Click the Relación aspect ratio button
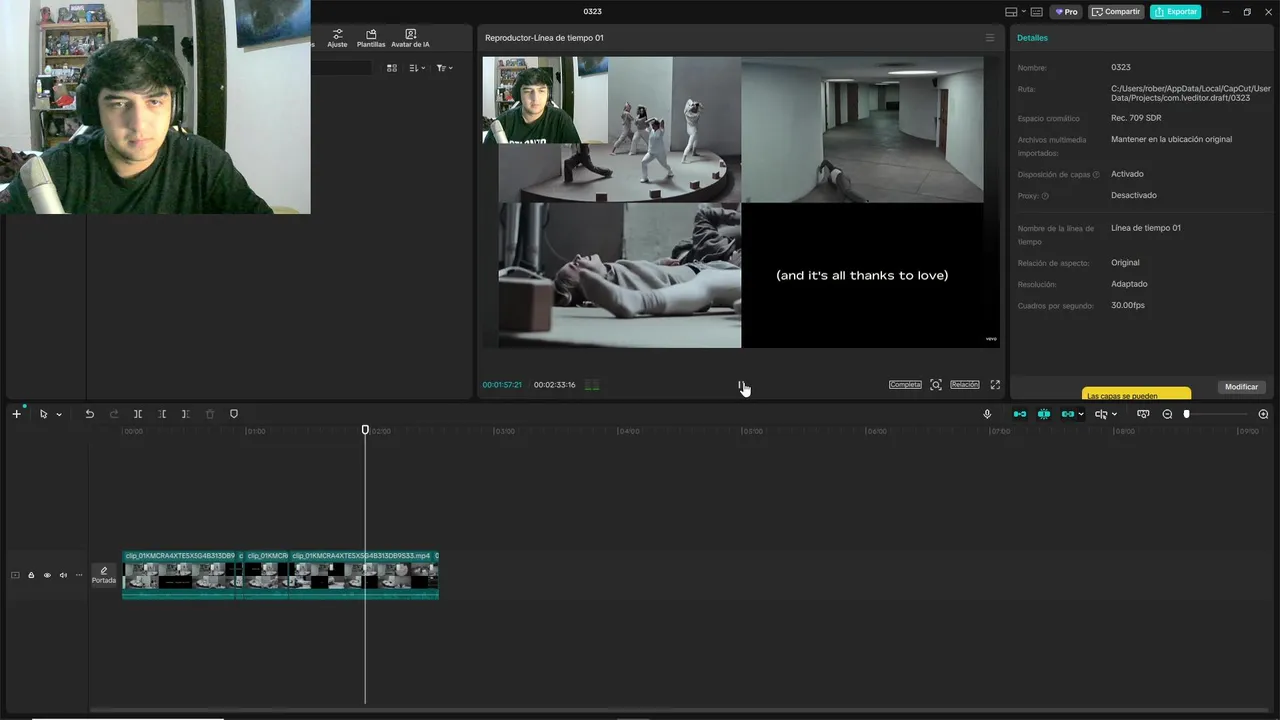This screenshot has height=720, width=1280. (x=965, y=385)
